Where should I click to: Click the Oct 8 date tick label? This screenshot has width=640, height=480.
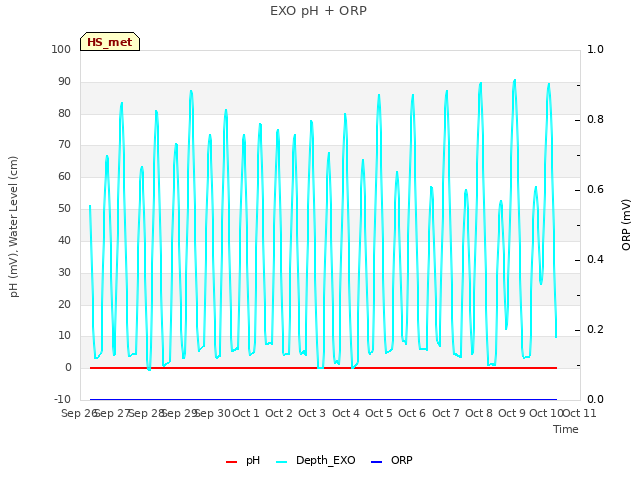click(x=479, y=413)
